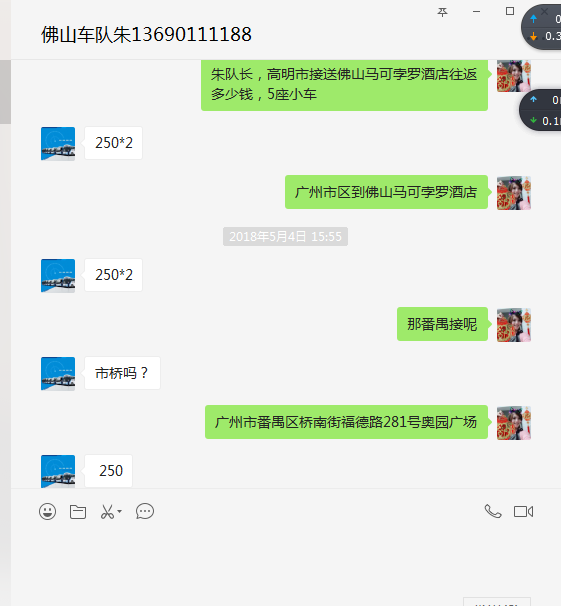The height and width of the screenshot is (606, 561).
Task: Pin the chat window on top
Action: [442, 12]
